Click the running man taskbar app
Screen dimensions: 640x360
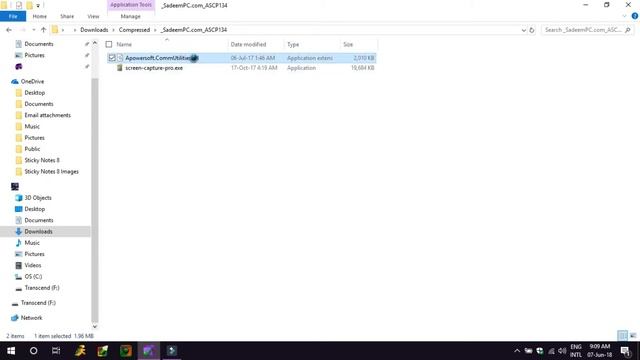click(80, 351)
